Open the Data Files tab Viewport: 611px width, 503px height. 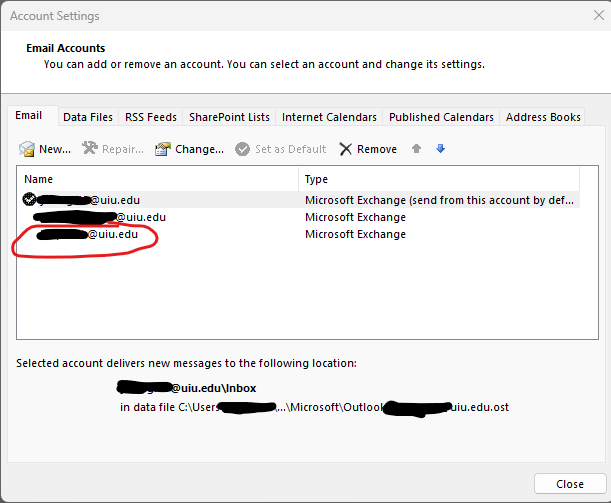point(88,117)
